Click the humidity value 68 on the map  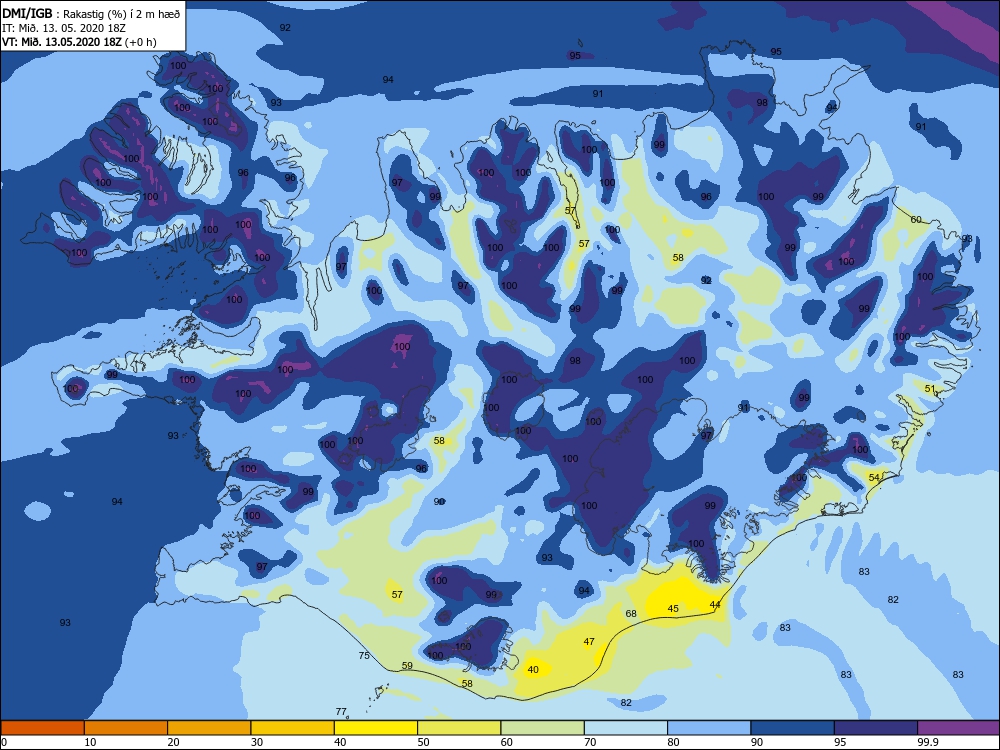coord(631,614)
